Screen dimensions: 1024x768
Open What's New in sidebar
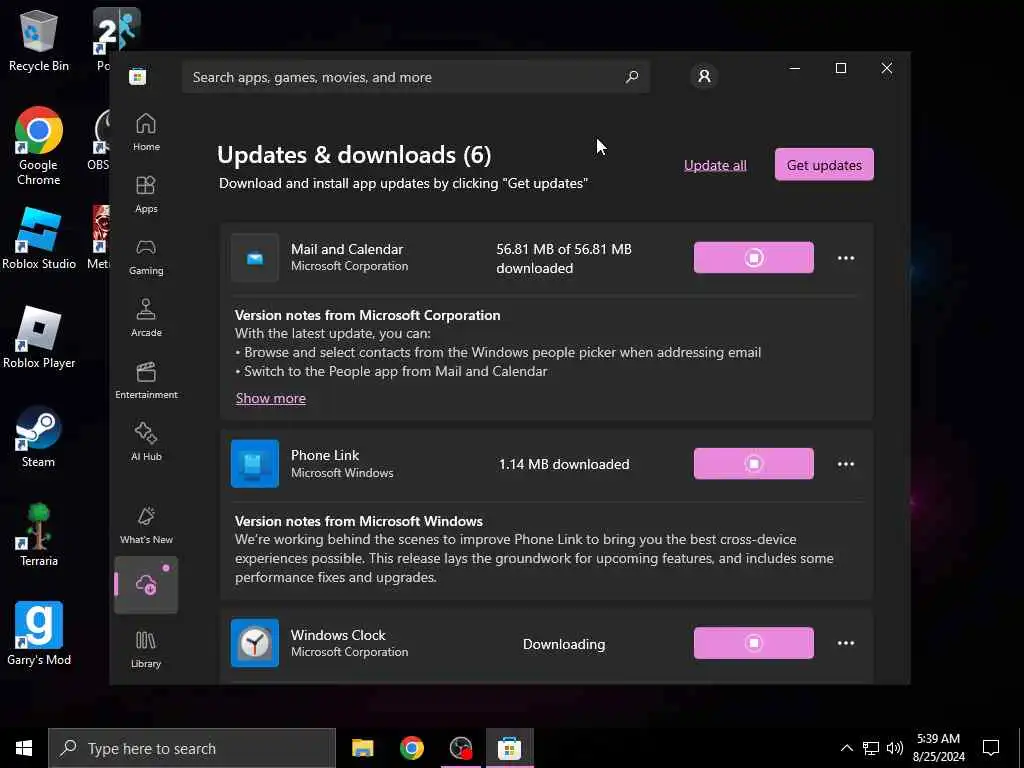(146, 525)
